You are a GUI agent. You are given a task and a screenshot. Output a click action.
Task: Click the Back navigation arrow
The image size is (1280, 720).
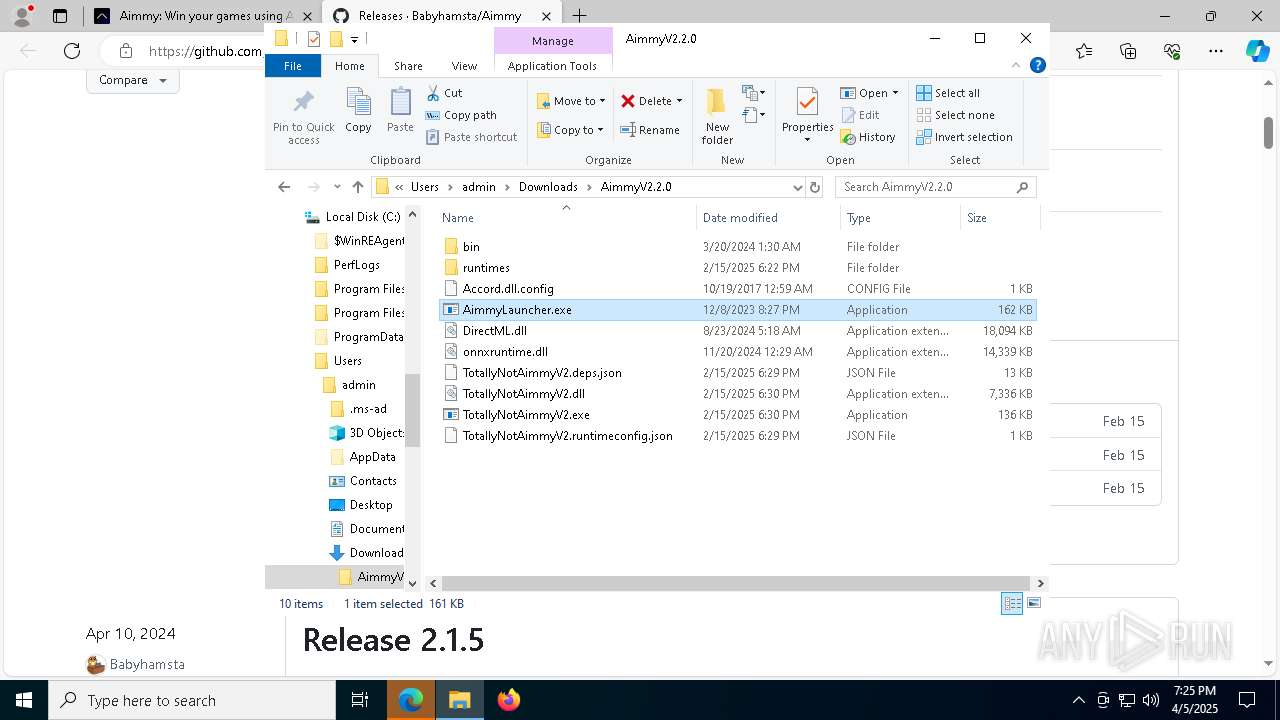(284, 187)
